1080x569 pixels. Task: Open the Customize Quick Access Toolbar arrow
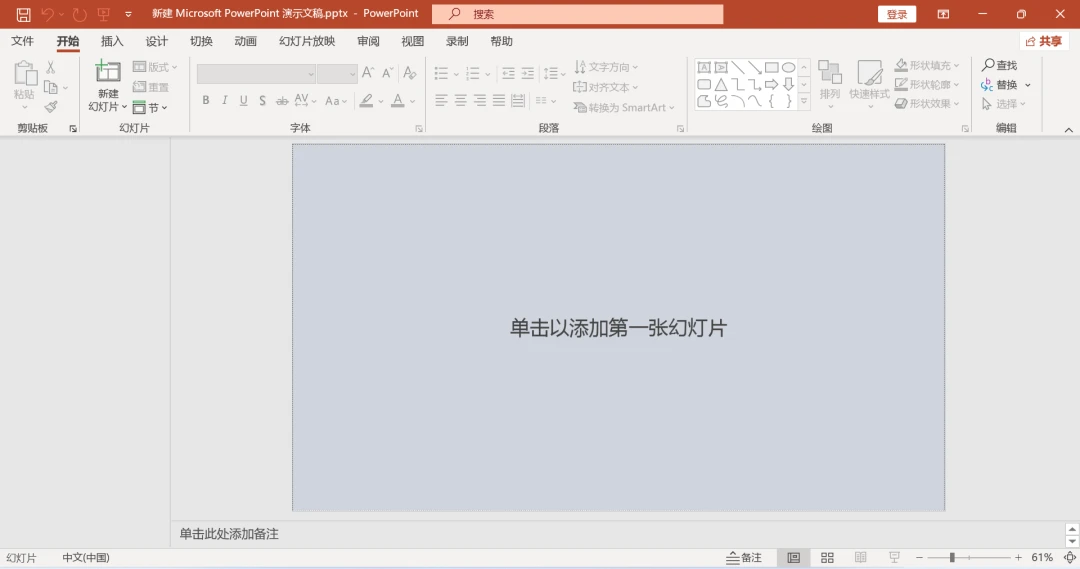(x=128, y=14)
